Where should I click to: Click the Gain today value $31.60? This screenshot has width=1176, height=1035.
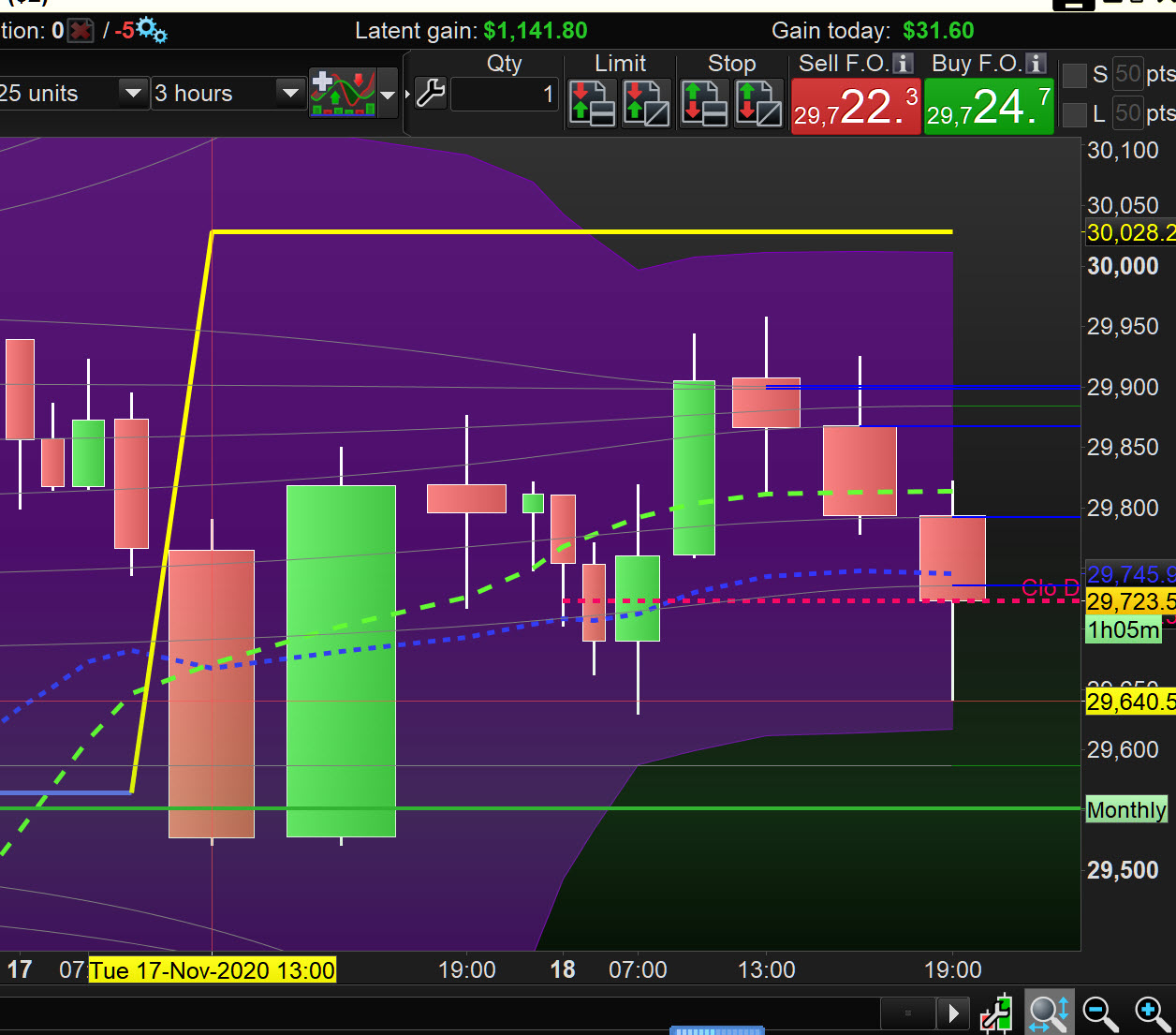(938, 31)
